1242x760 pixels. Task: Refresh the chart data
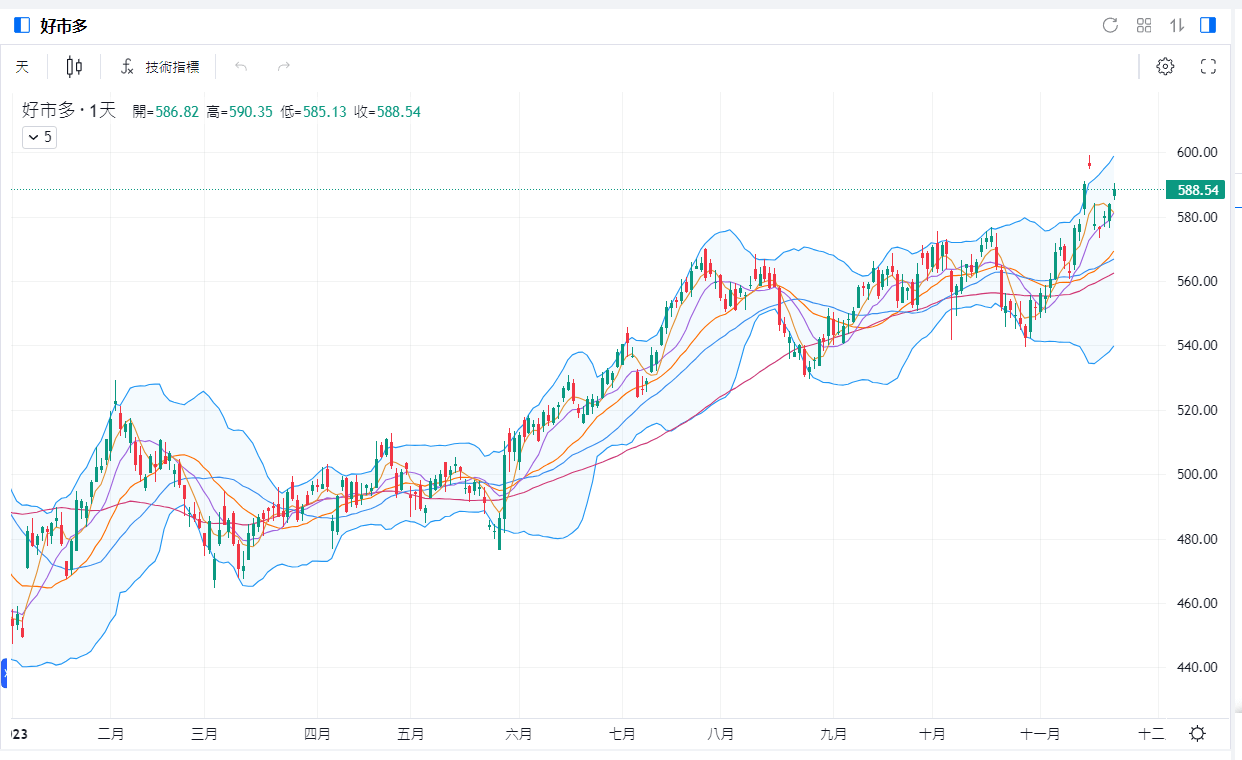(1109, 25)
